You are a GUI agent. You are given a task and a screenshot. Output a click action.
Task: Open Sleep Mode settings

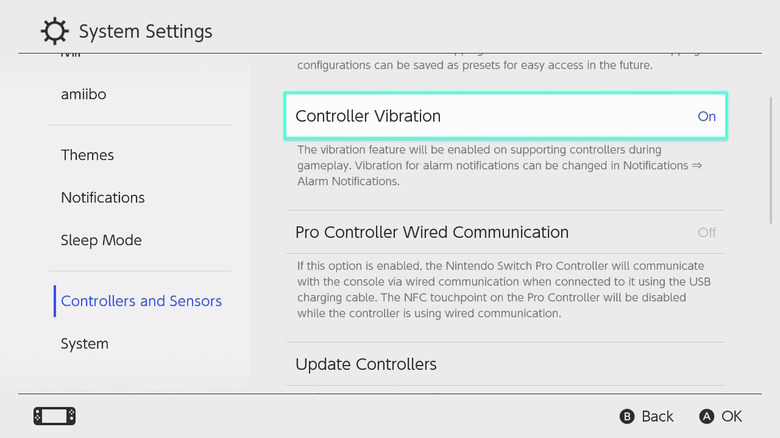click(x=101, y=240)
